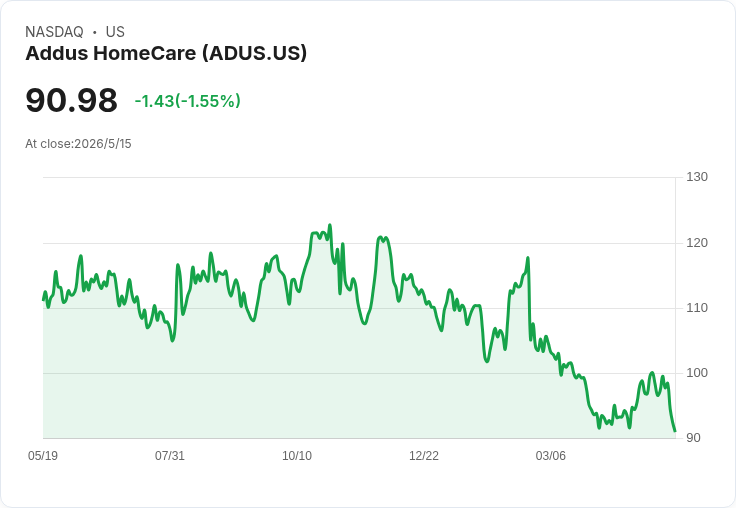Click the 100 price axis label
736x508 pixels.
tap(697, 373)
